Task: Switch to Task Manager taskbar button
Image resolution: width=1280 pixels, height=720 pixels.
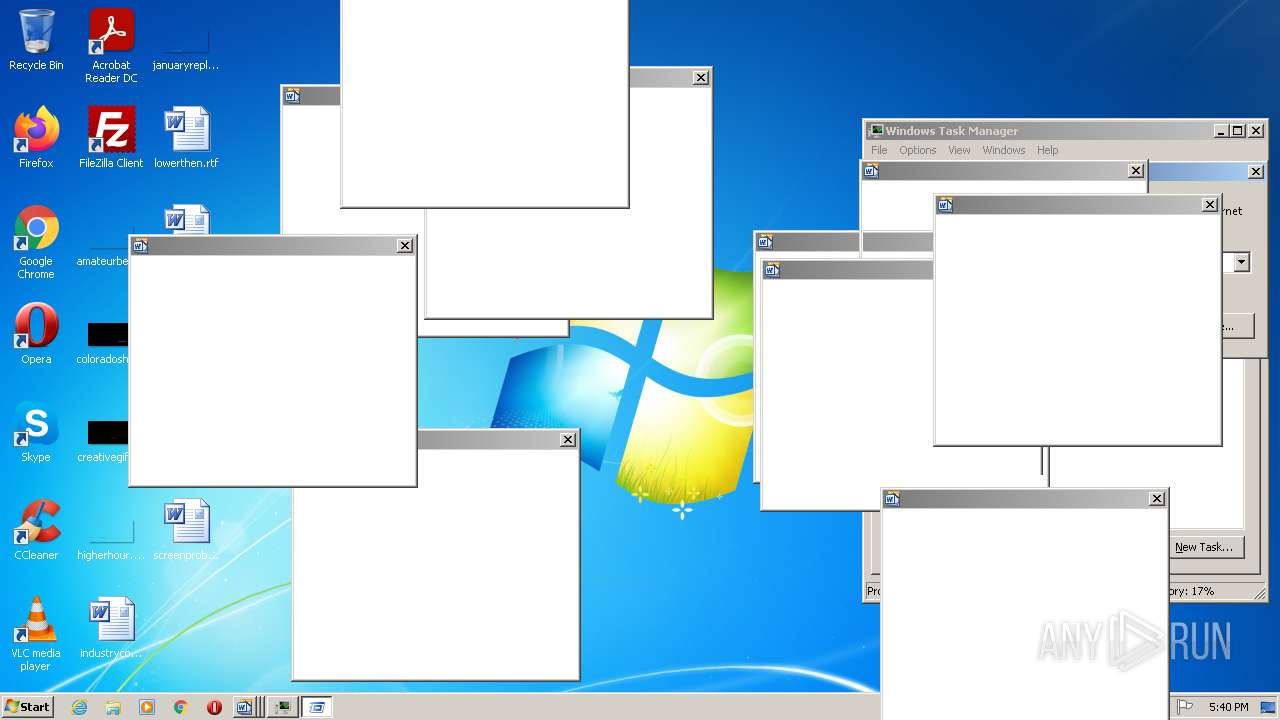Action: tap(282, 707)
